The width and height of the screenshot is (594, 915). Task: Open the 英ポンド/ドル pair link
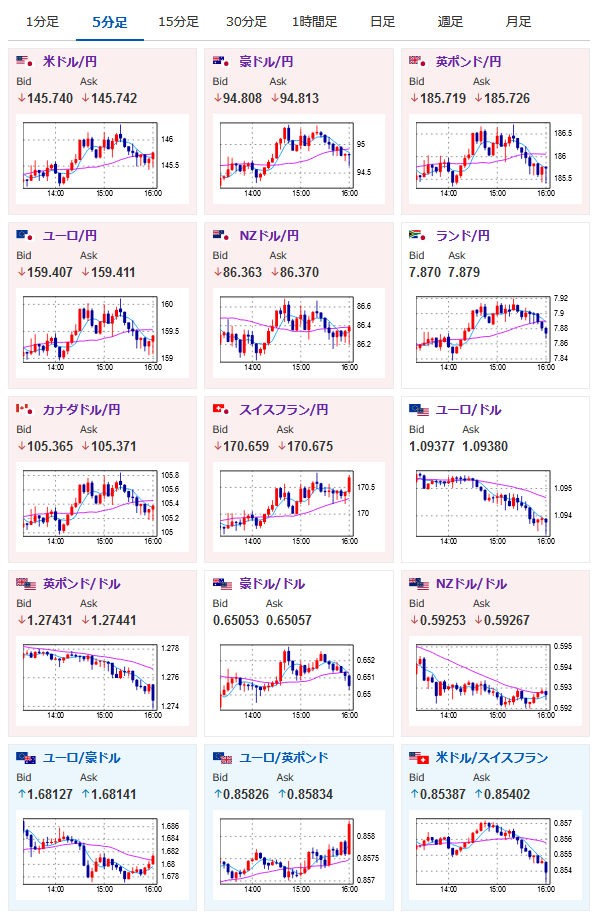pyautogui.click(x=81, y=584)
